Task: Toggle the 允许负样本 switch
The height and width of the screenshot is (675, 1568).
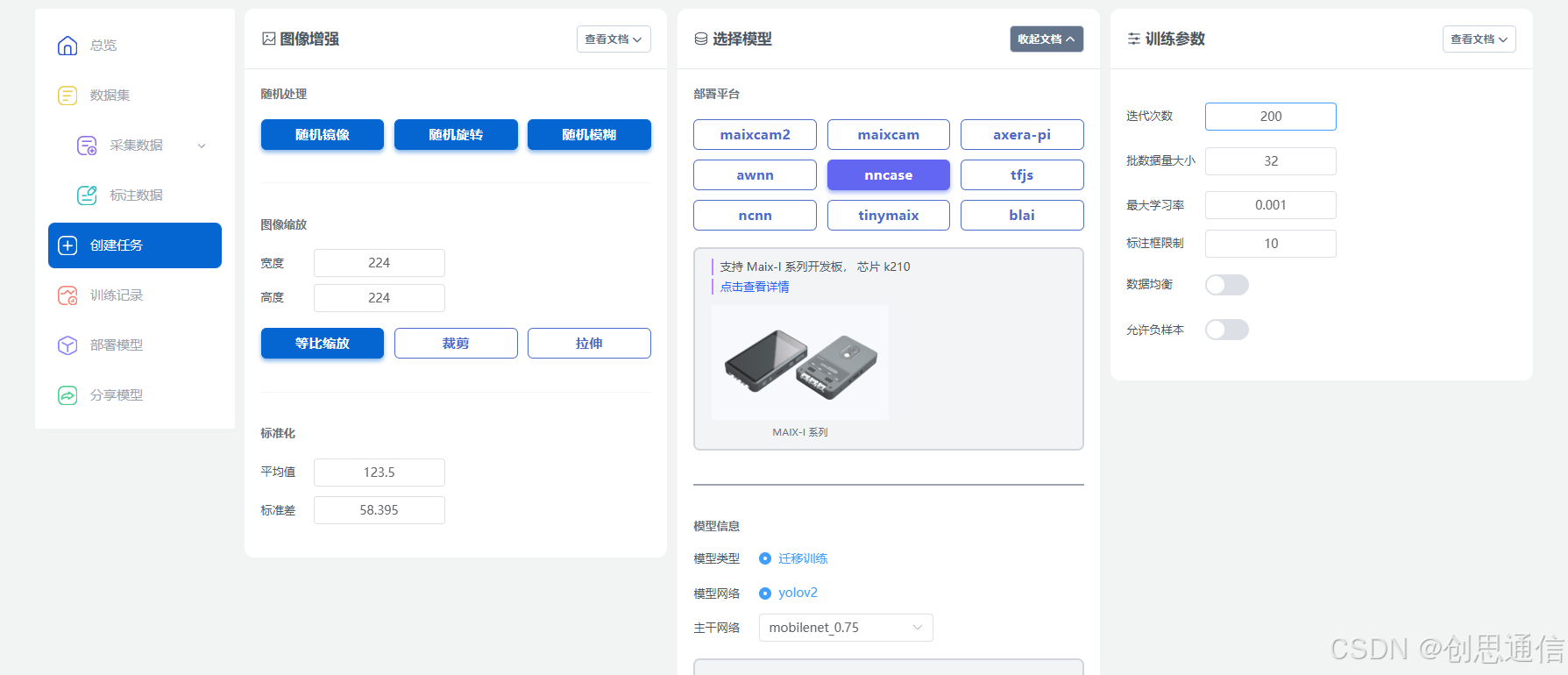Action: pyautogui.click(x=1227, y=330)
